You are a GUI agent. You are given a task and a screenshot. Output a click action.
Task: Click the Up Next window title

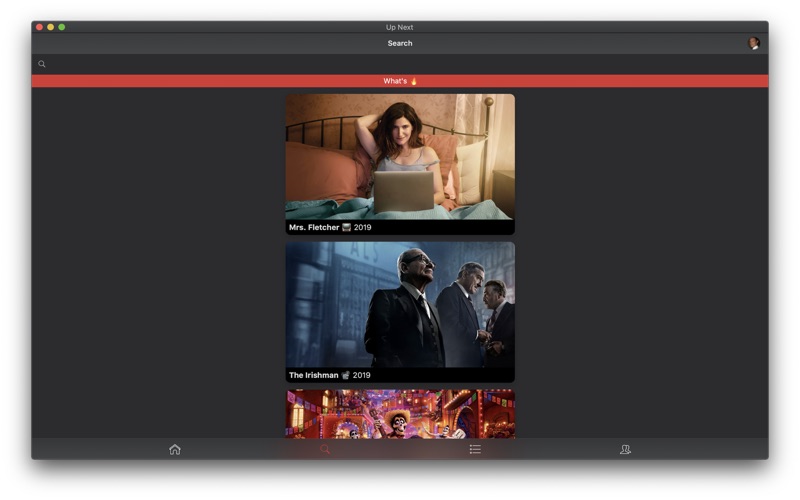pyautogui.click(x=399, y=27)
